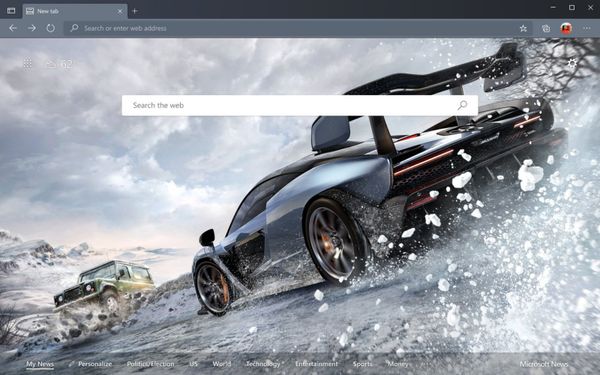Open page settings gear icon
Viewport: 600px width, 375px height.
point(572,63)
